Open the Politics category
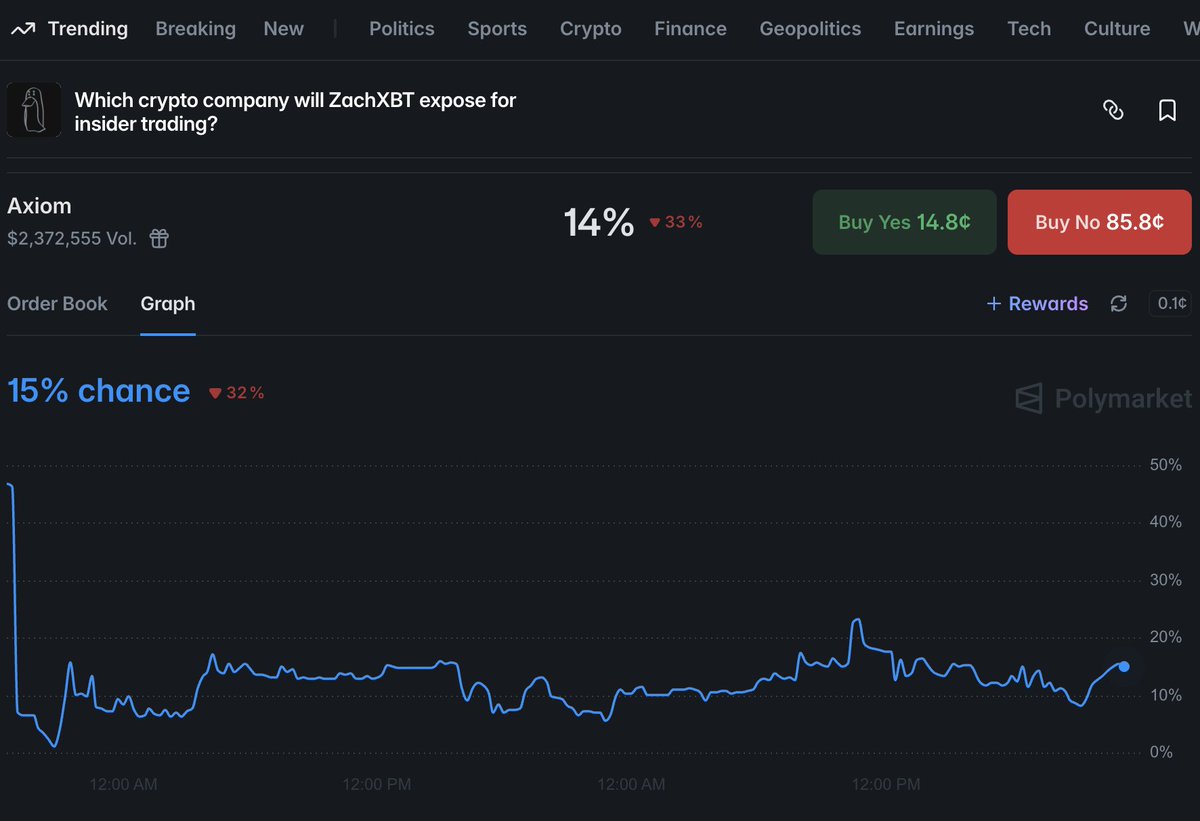 [x=401, y=29]
